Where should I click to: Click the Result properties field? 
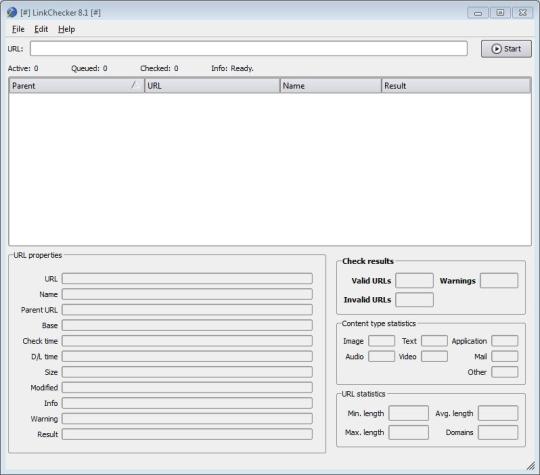pos(187,434)
